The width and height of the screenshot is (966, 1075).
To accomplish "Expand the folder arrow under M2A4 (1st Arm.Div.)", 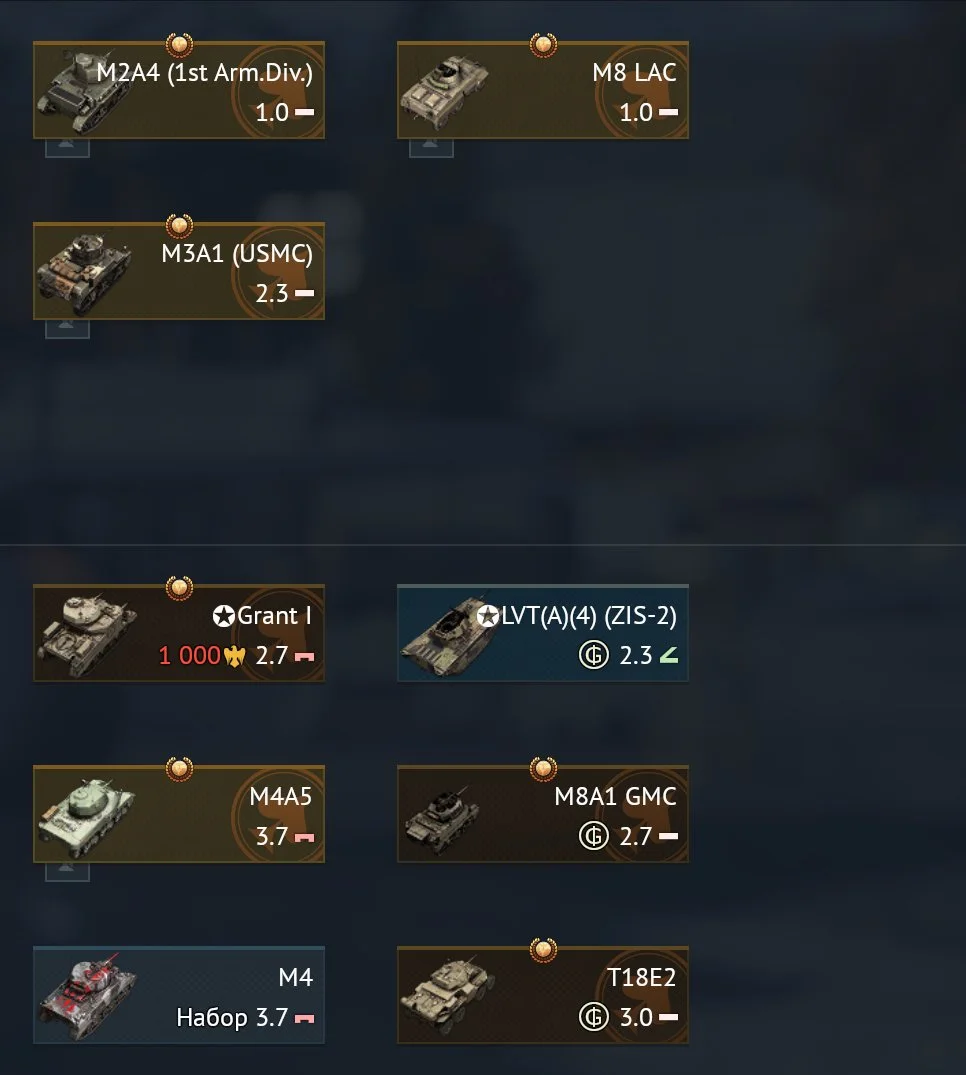I will pyautogui.click(x=67, y=147).
